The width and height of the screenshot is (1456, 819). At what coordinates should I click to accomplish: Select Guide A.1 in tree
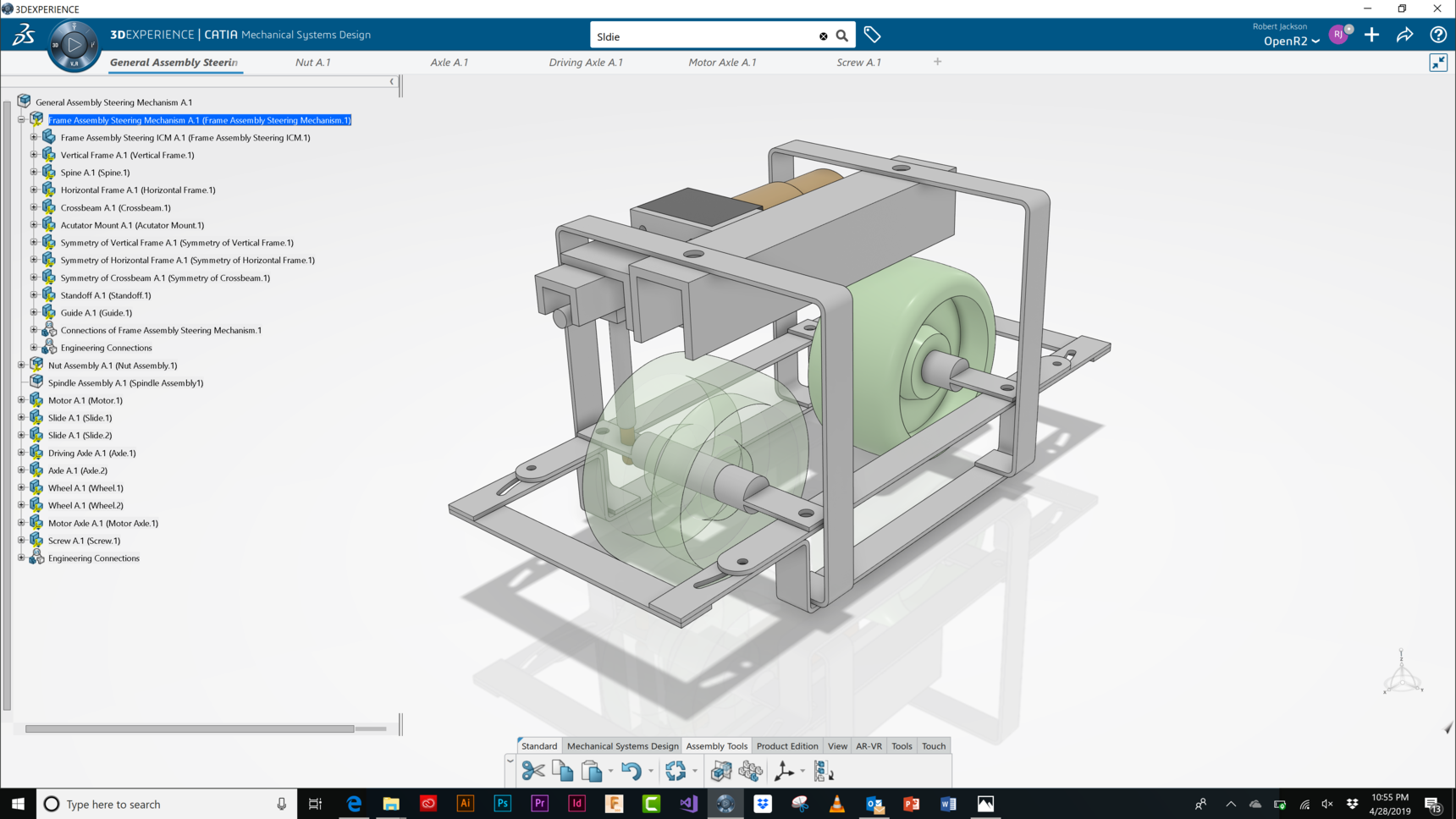pos(96,313)
